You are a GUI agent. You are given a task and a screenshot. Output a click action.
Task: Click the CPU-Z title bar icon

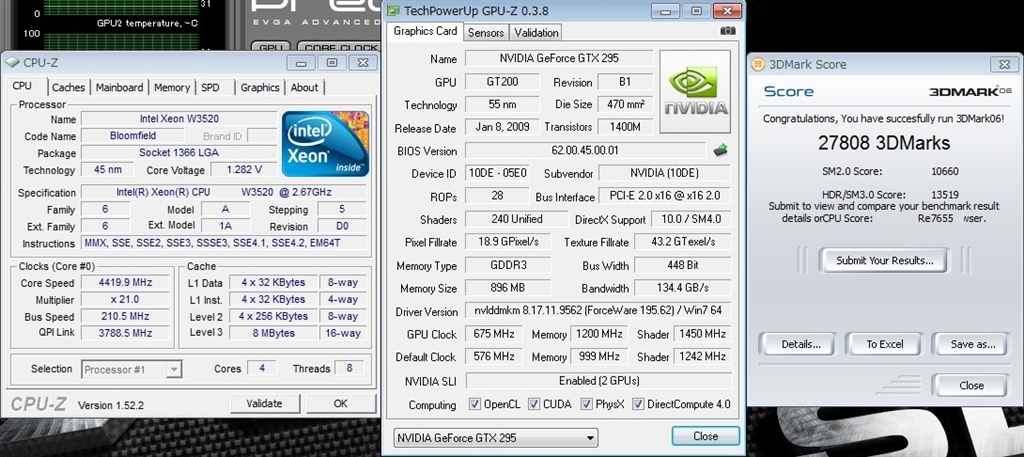click(x=12, y=63)
